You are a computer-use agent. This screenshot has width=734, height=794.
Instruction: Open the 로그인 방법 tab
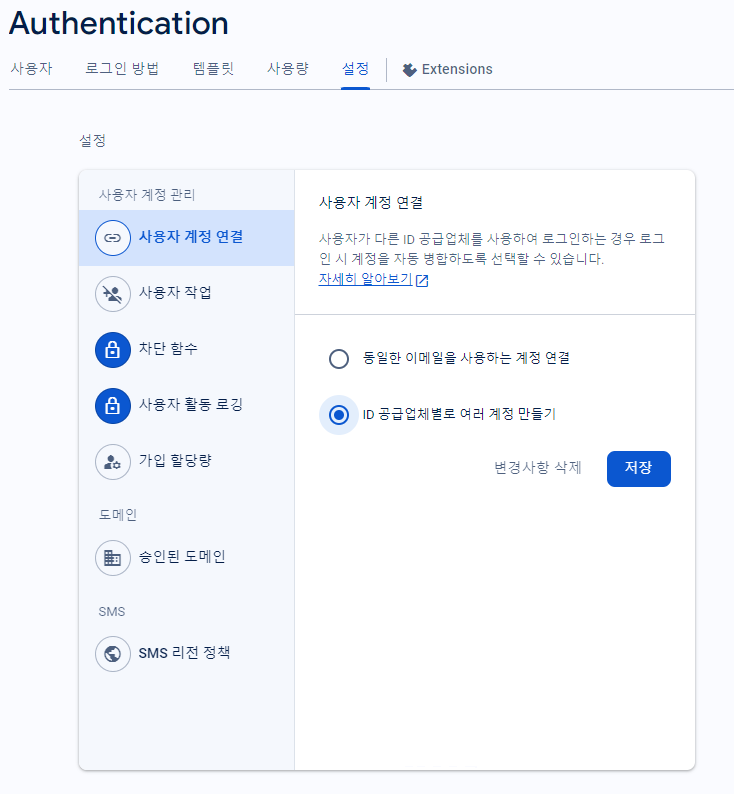pos(122,69)
